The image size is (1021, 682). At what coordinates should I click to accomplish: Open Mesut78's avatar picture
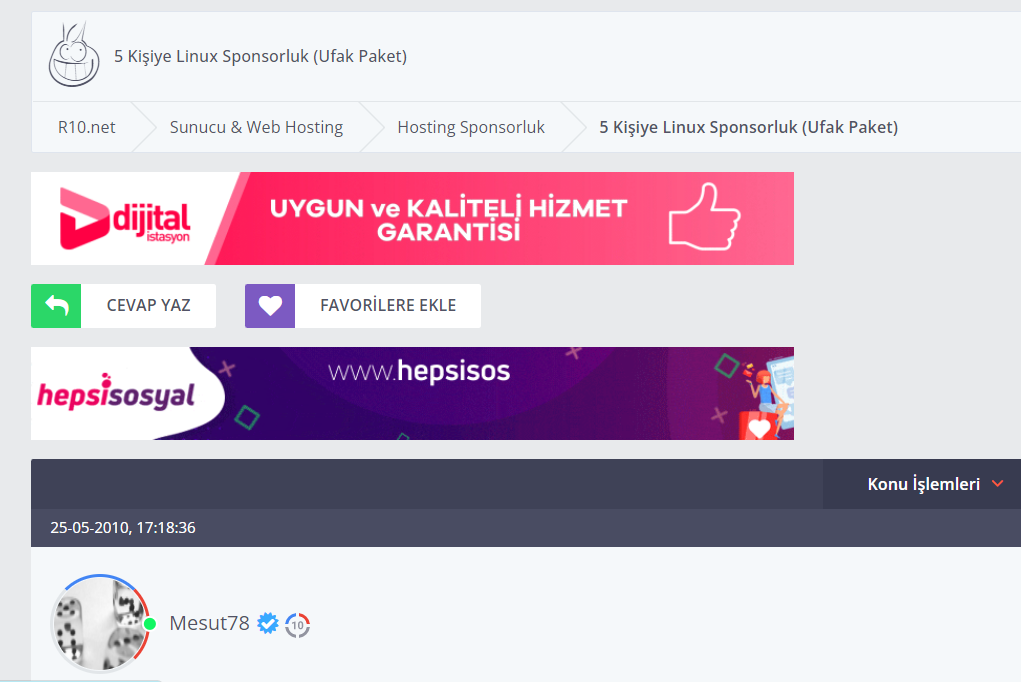[x=100, y=623]
